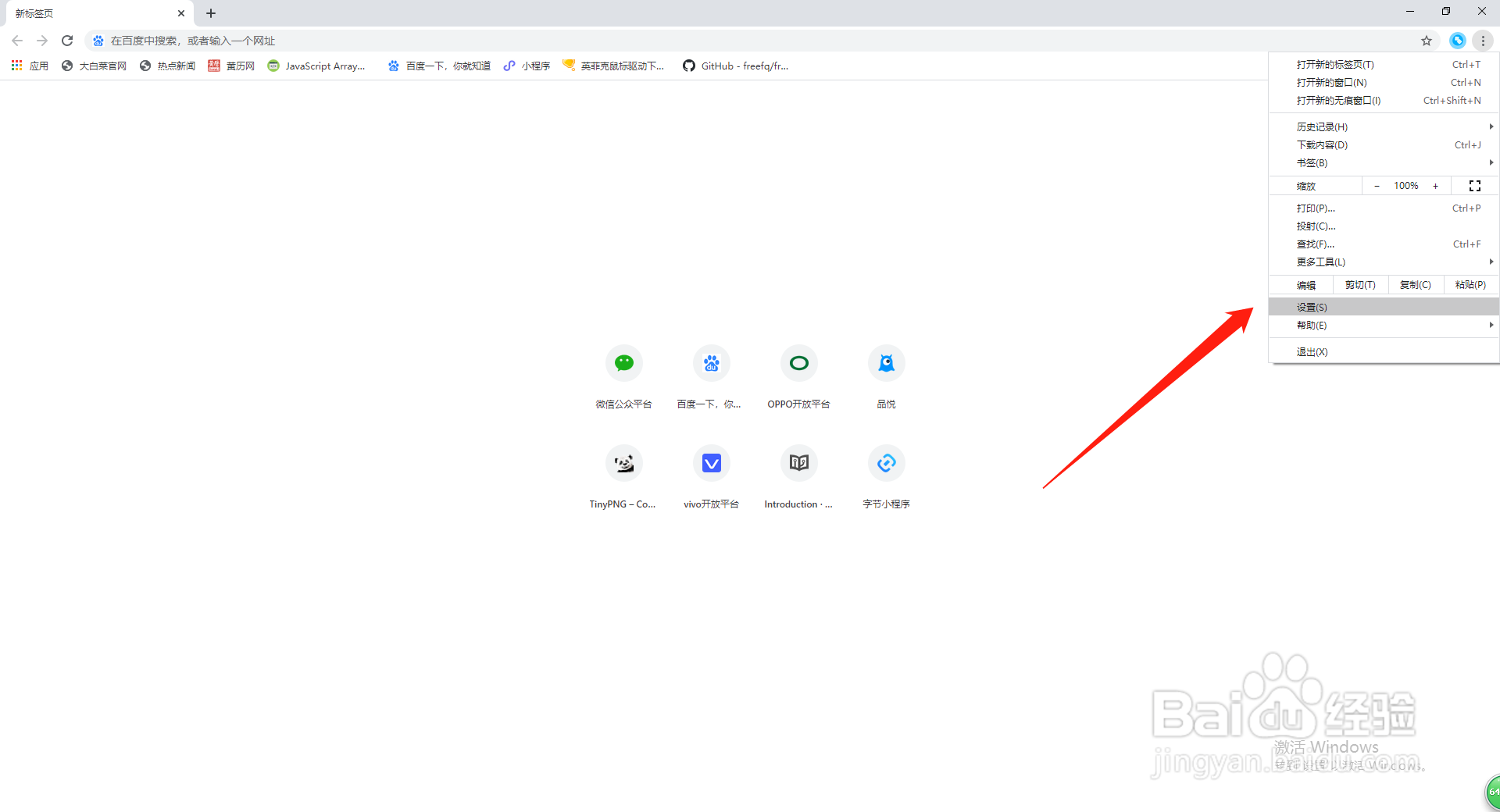Select 投射(C)... from the menu
Image resolution: width=1500 pixels, height=812 pixels.
1384,226
